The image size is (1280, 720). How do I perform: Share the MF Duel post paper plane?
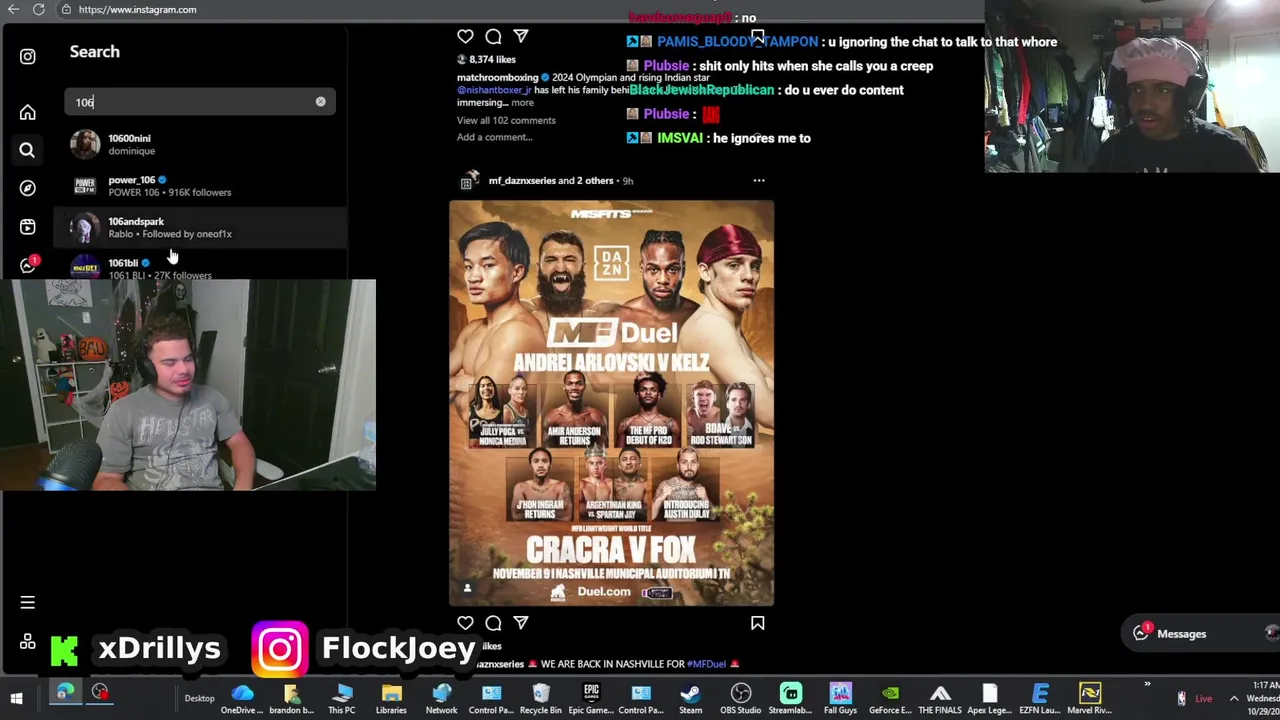tap(521, 623)
